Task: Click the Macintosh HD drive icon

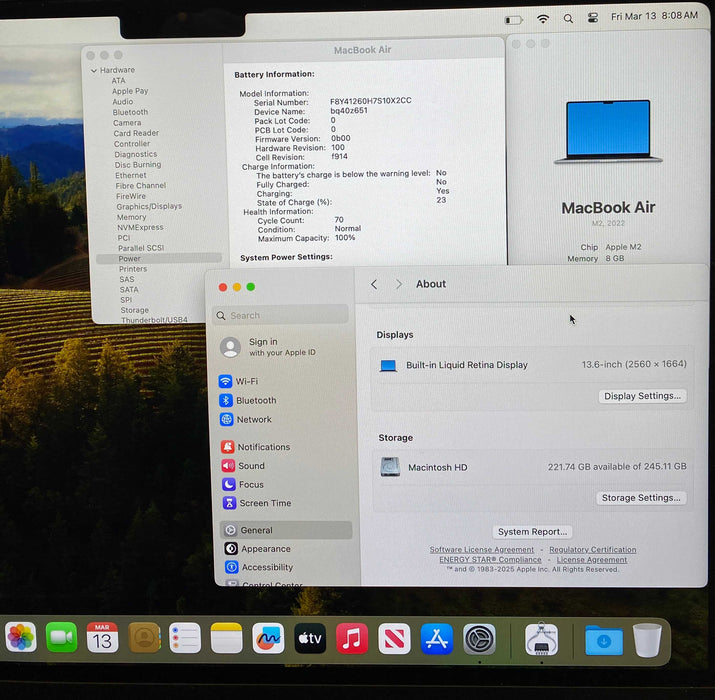Action: coord(390,467)
